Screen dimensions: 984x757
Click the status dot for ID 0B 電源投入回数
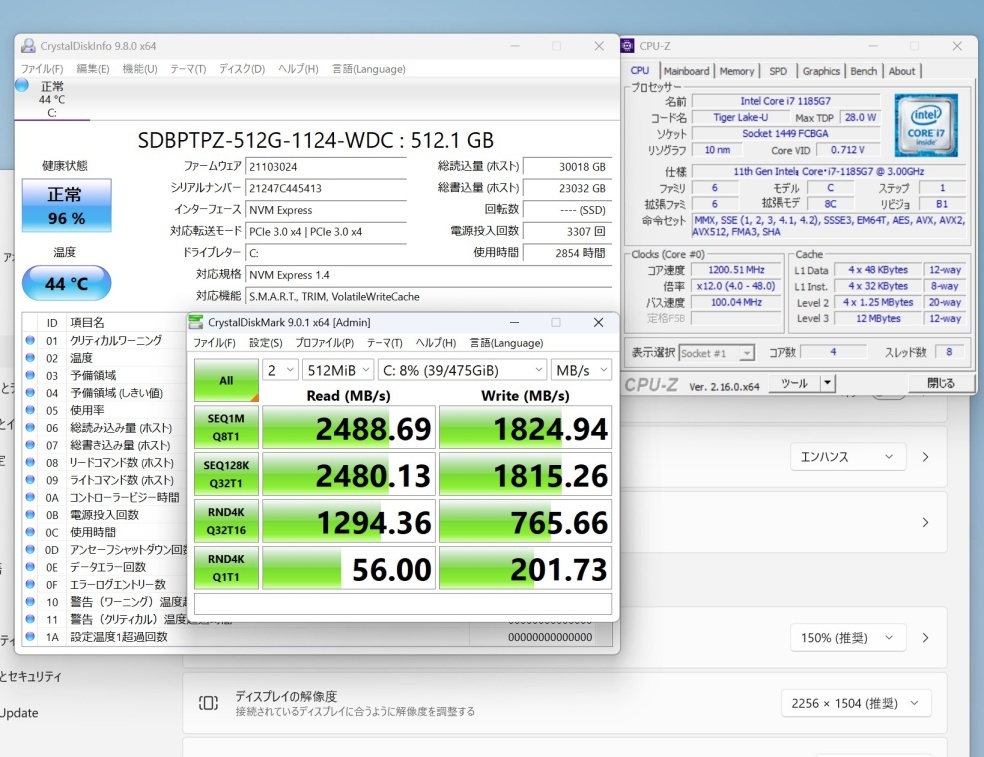point(30,514)
